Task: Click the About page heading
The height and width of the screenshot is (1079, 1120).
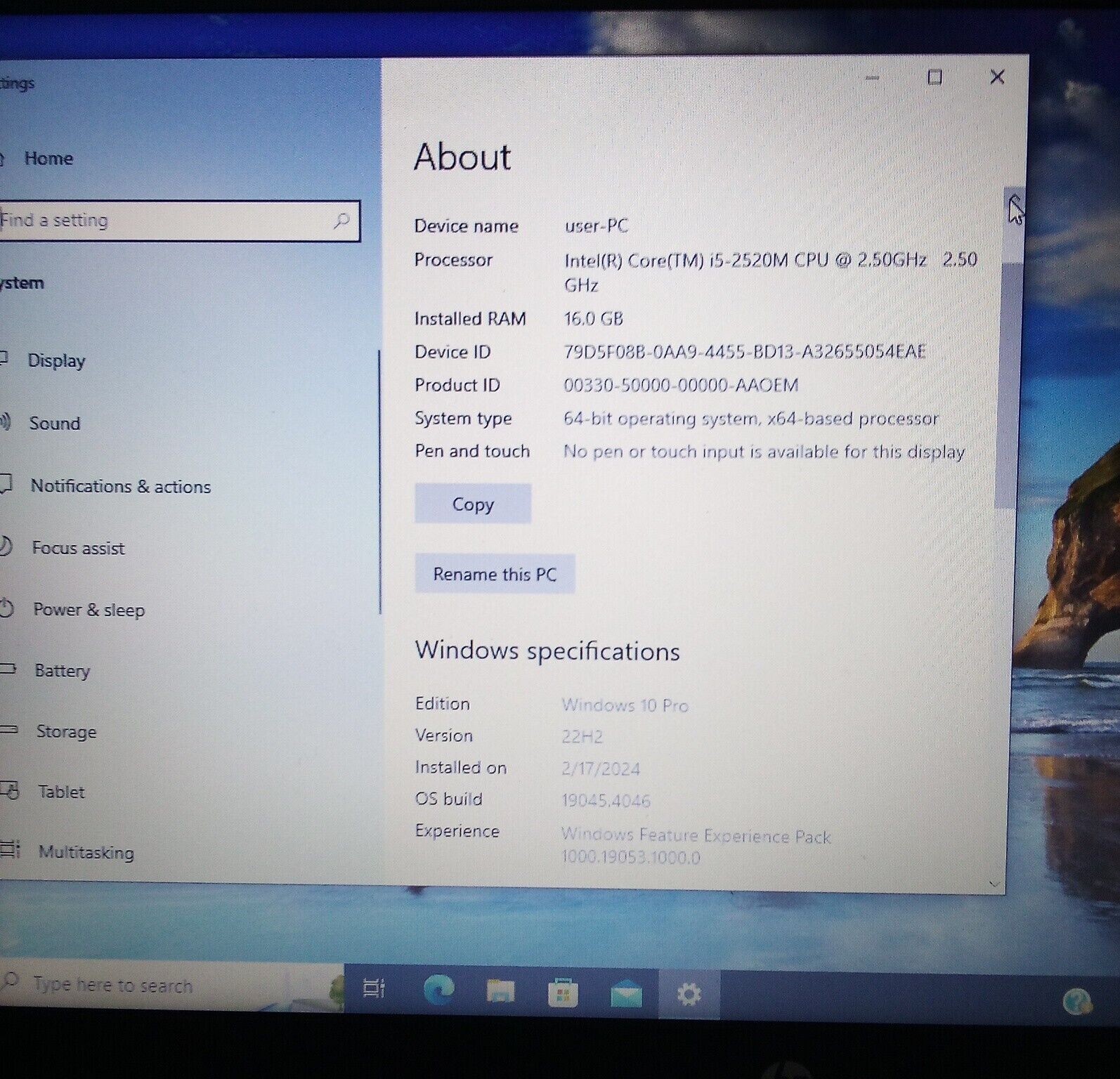Action: tap(462, 157)
